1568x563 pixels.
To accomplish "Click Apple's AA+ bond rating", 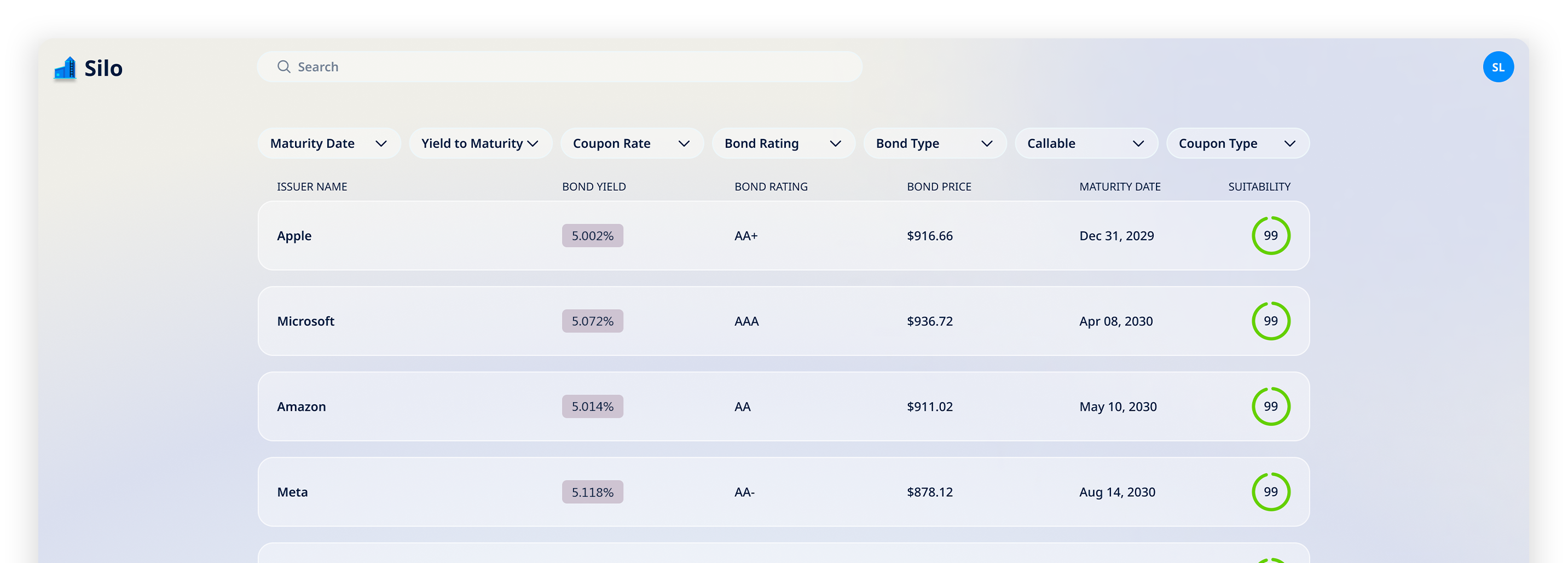I will pyautogui.click(x=745, y=236).
